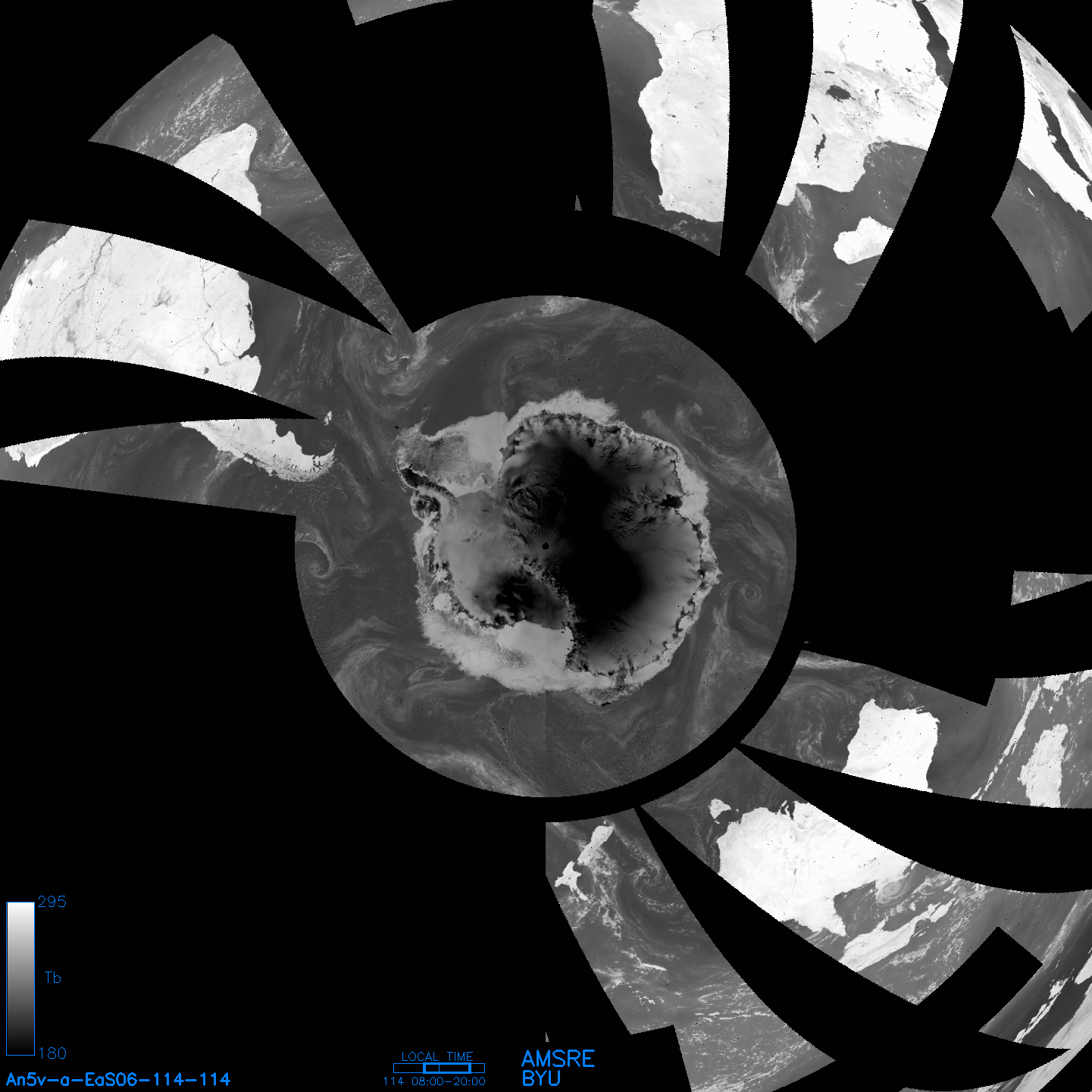1092x1092 pixels.
Task: Click the BYU label
Action: click(541, 1078)
